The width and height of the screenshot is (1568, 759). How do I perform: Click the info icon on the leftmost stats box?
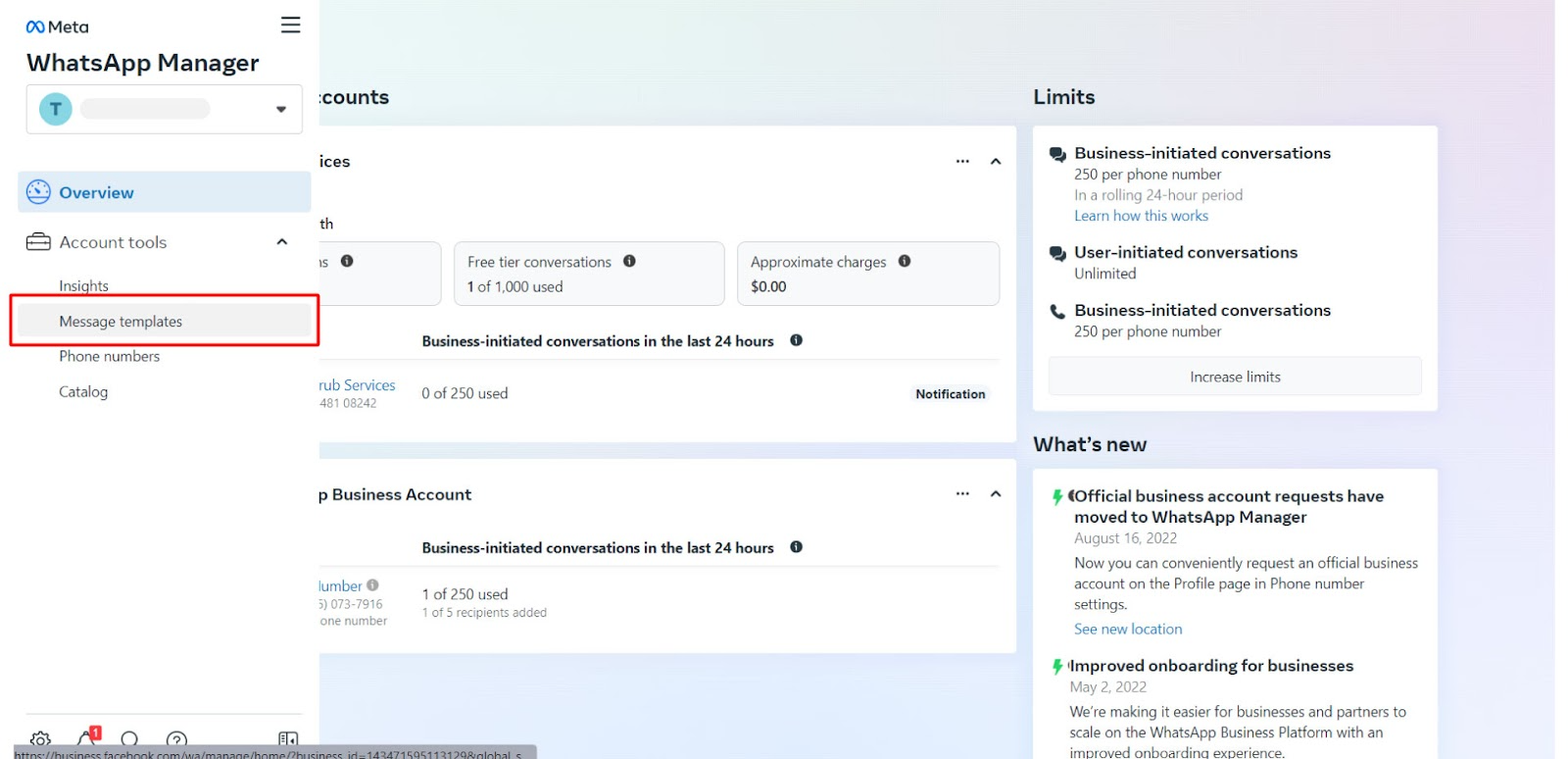(347, 261)
